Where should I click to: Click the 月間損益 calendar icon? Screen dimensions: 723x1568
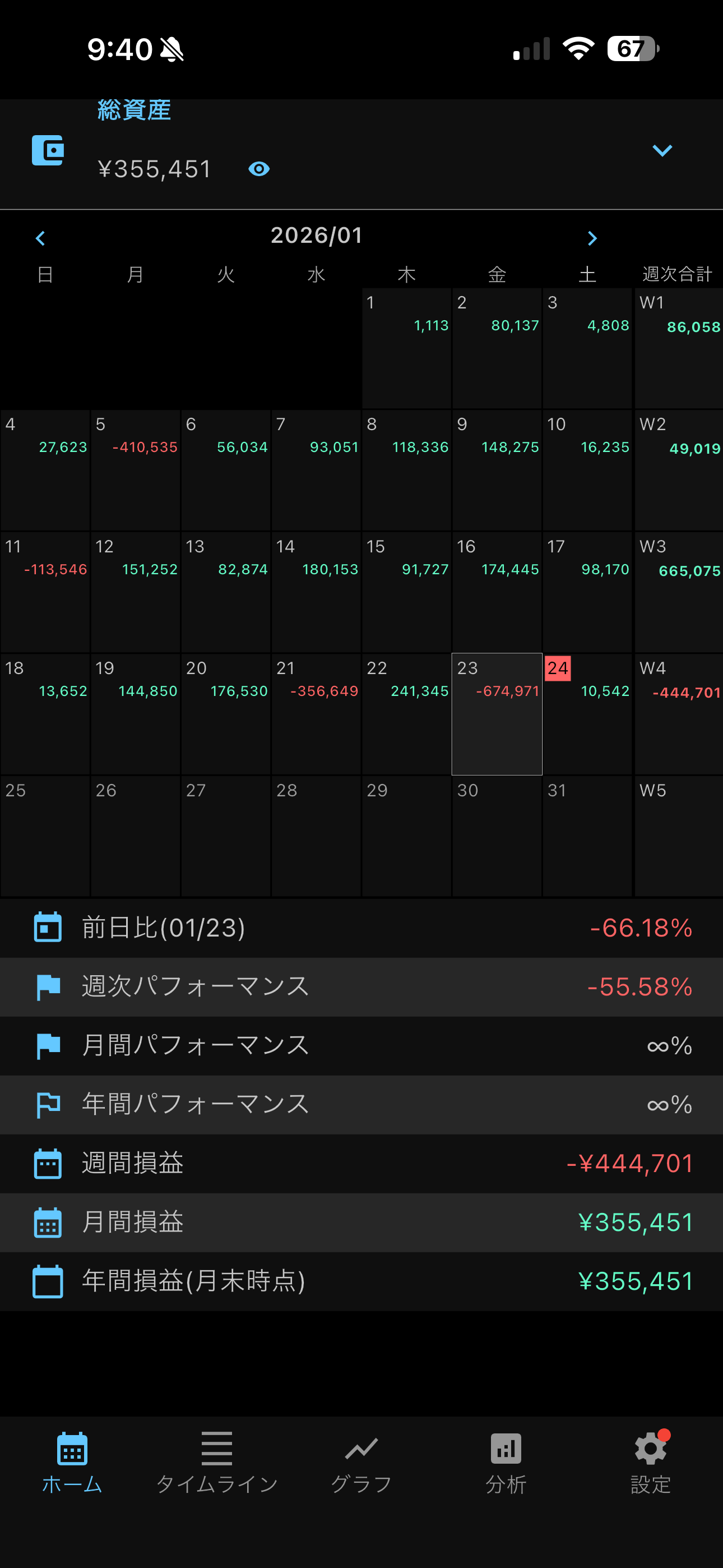tap(48, 1222)
